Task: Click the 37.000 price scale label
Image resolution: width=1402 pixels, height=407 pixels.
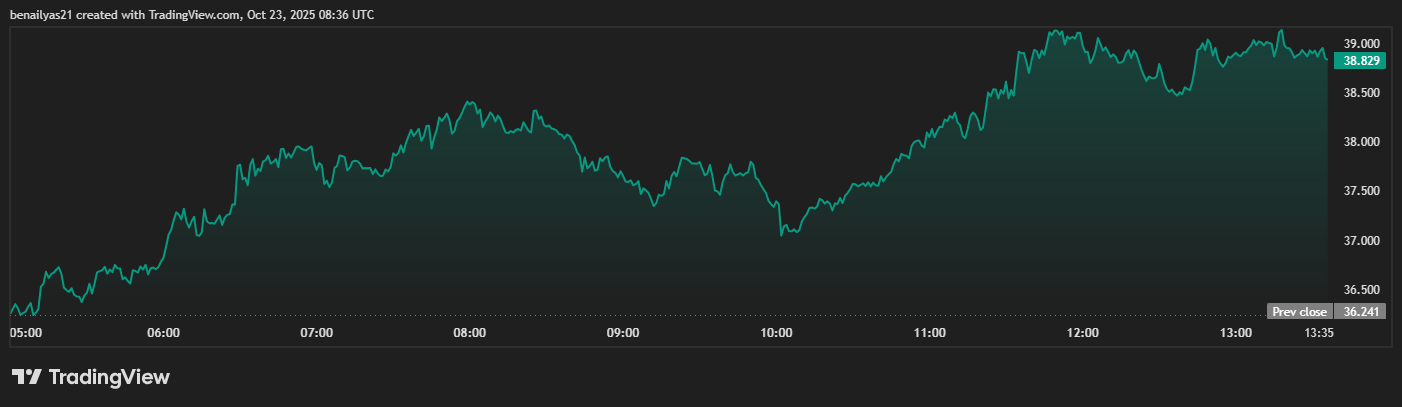Action: [x=1361, y=241]
